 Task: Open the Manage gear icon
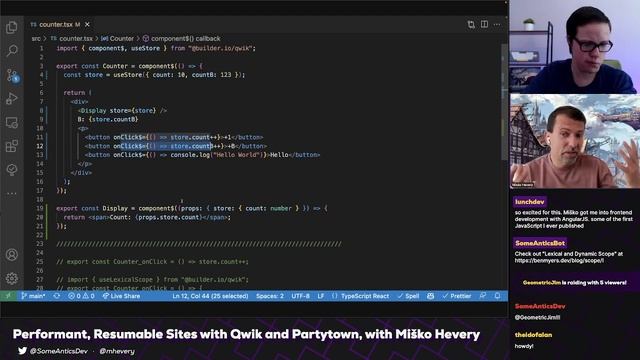[x=12, y=278]
